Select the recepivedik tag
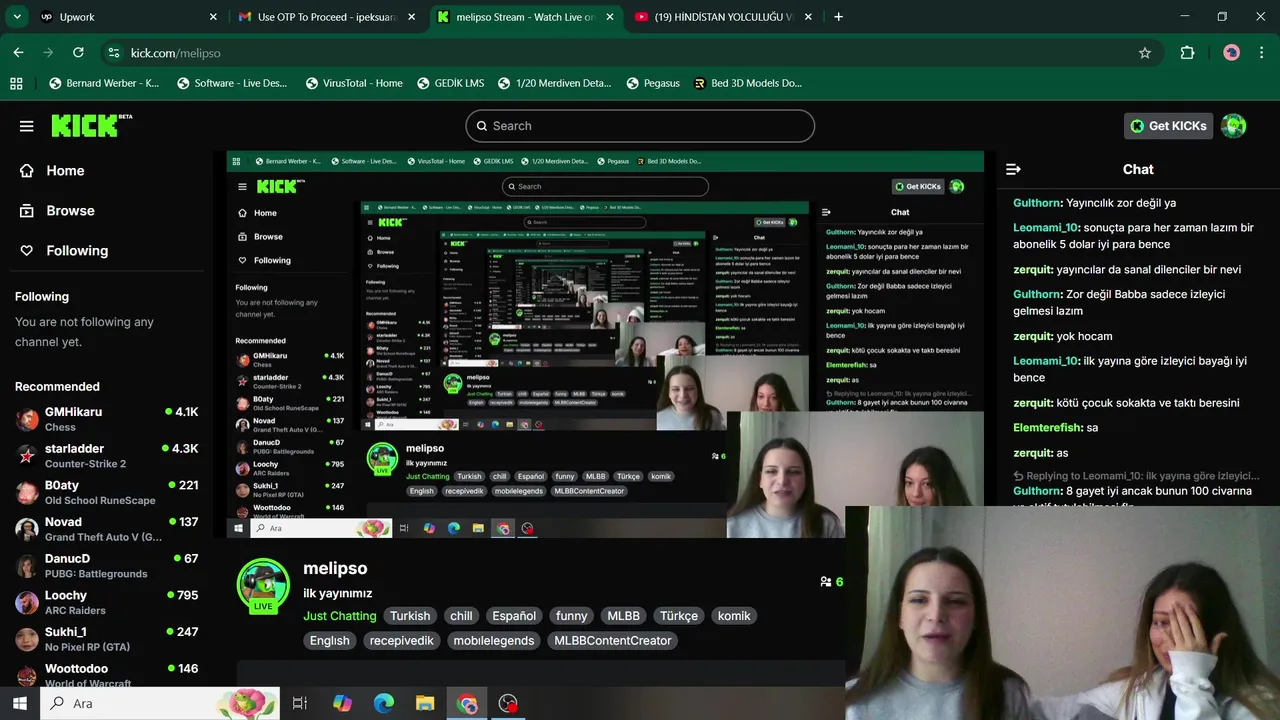 402,641
